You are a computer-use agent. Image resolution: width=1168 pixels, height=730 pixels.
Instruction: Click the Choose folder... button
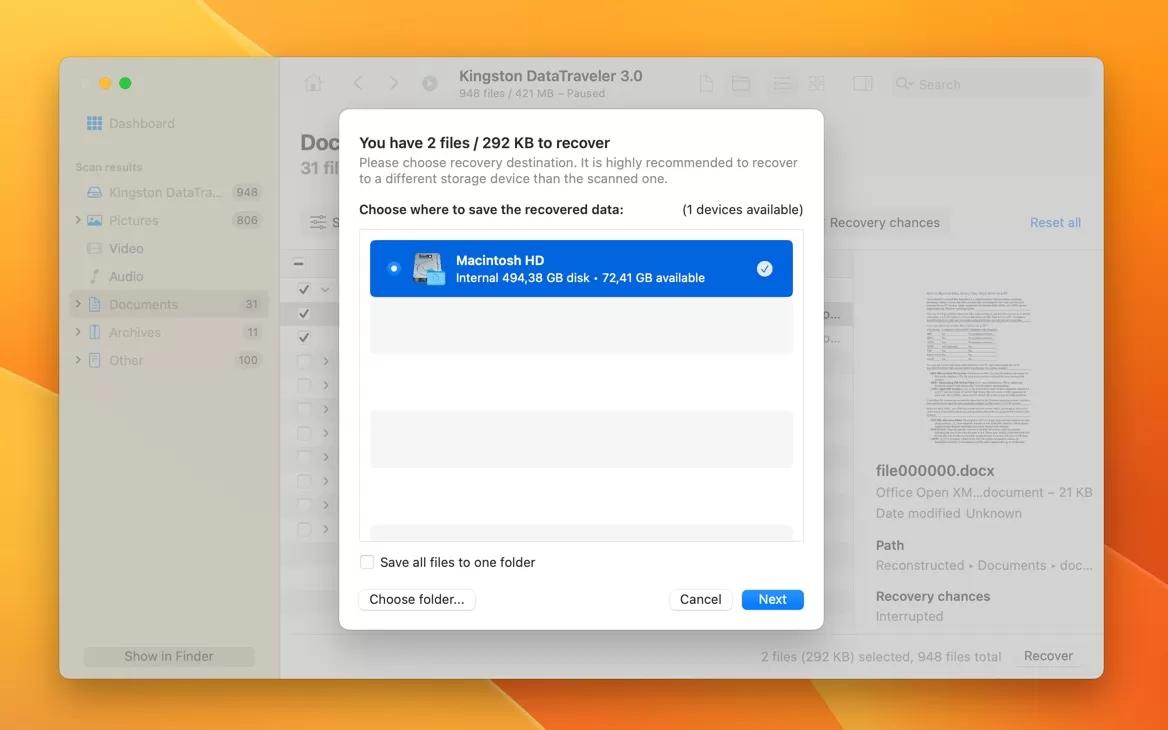point(417,600)
